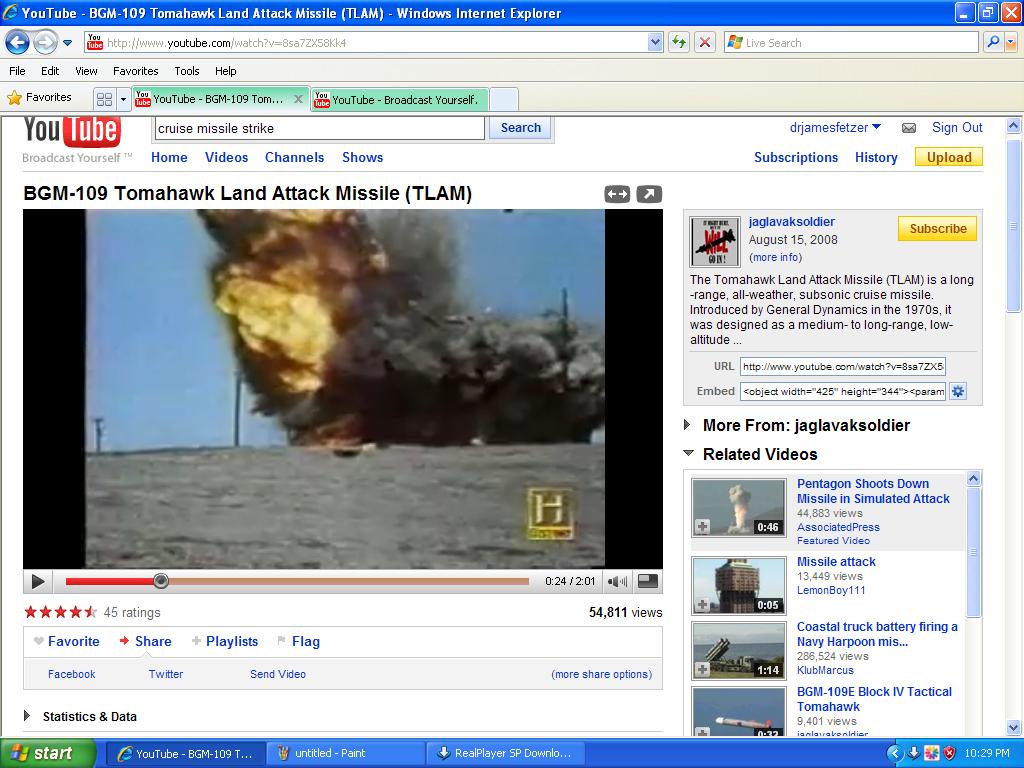1024x768 pixels.
Task: Click the Live Search magnifier icon
Action: point(993,42)
